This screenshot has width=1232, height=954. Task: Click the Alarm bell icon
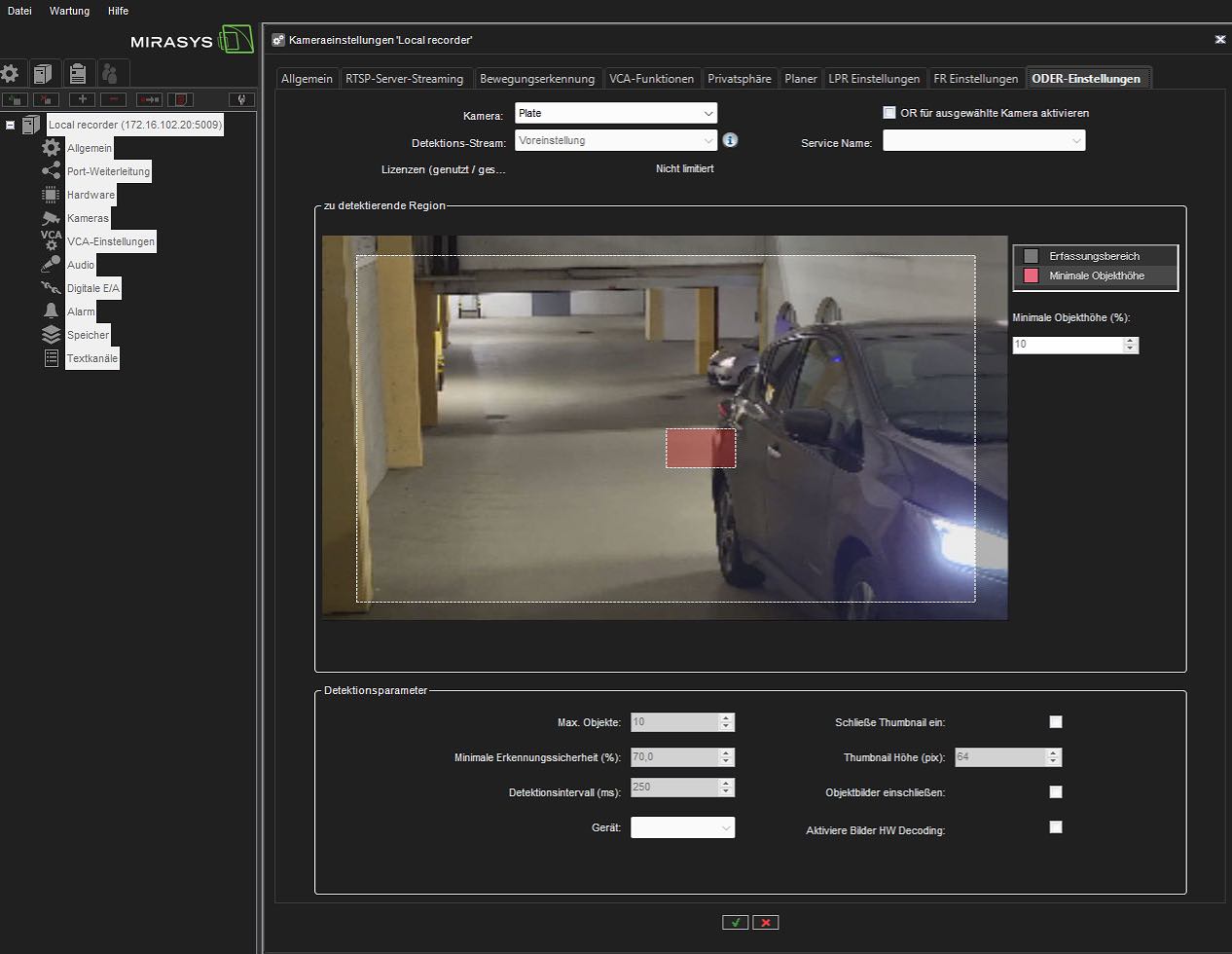tap(51, 311)
